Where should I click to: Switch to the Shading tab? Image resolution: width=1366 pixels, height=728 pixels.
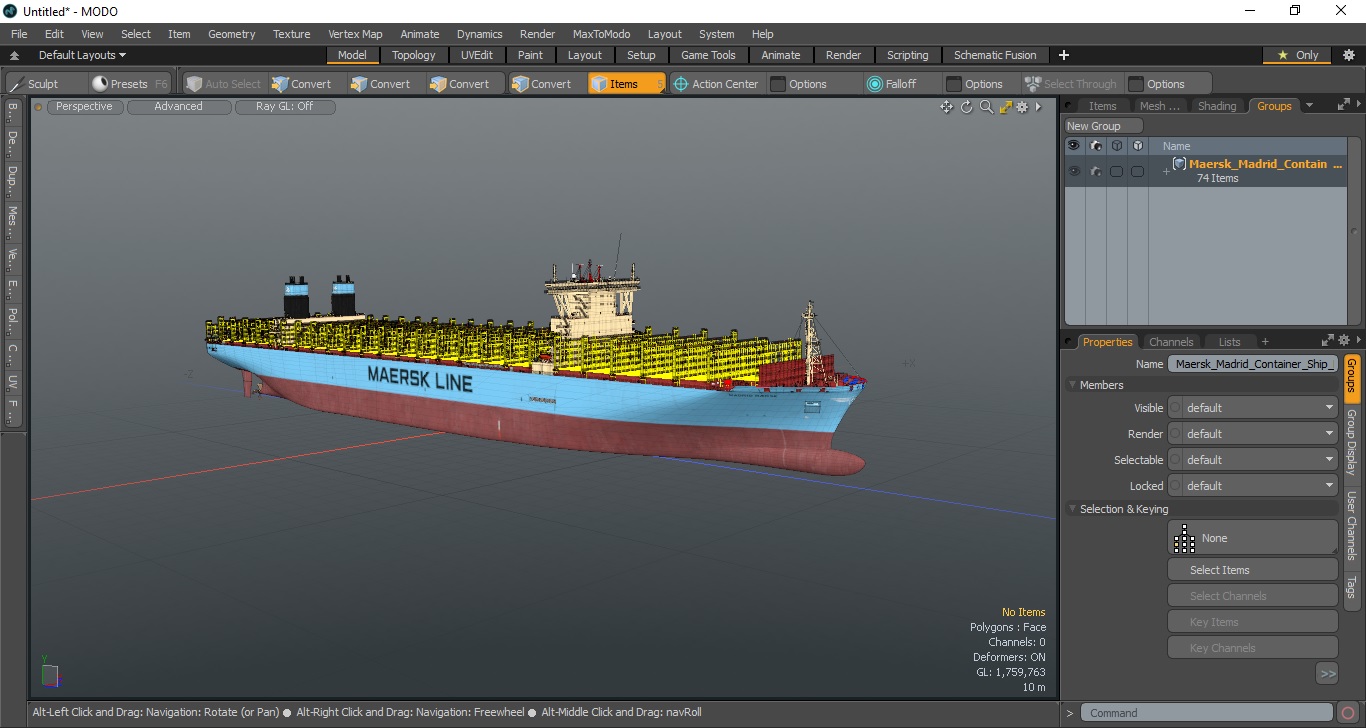pyautogui.click(x=1217, y=106)
